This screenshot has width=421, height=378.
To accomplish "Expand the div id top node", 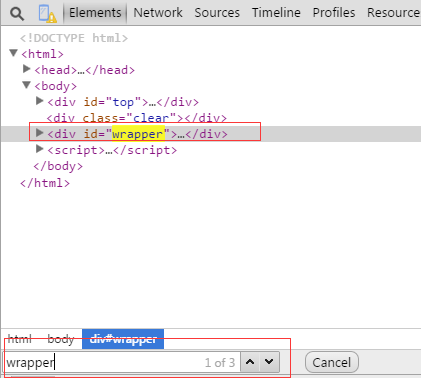I will [x=40, y=101].
